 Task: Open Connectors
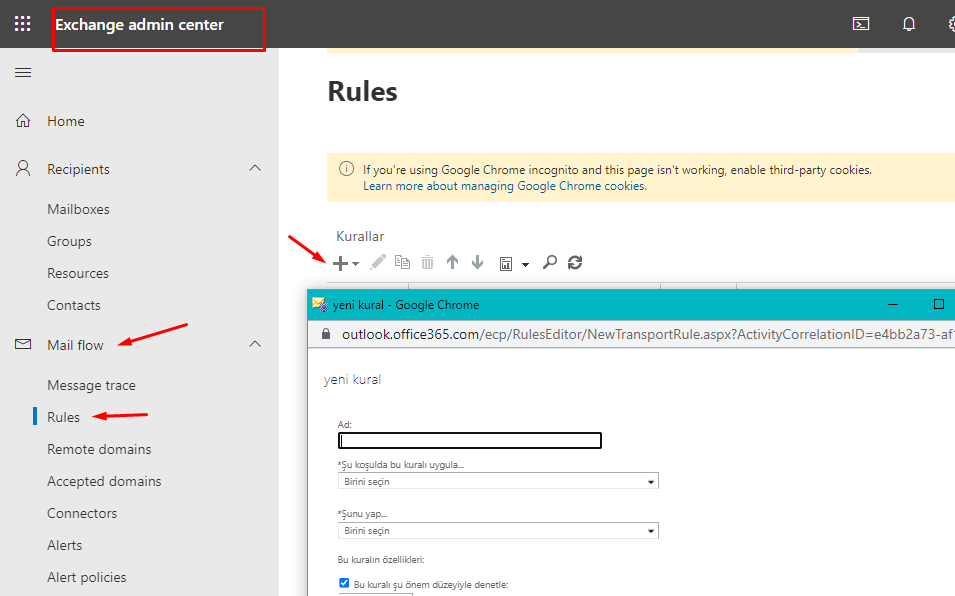82,513
